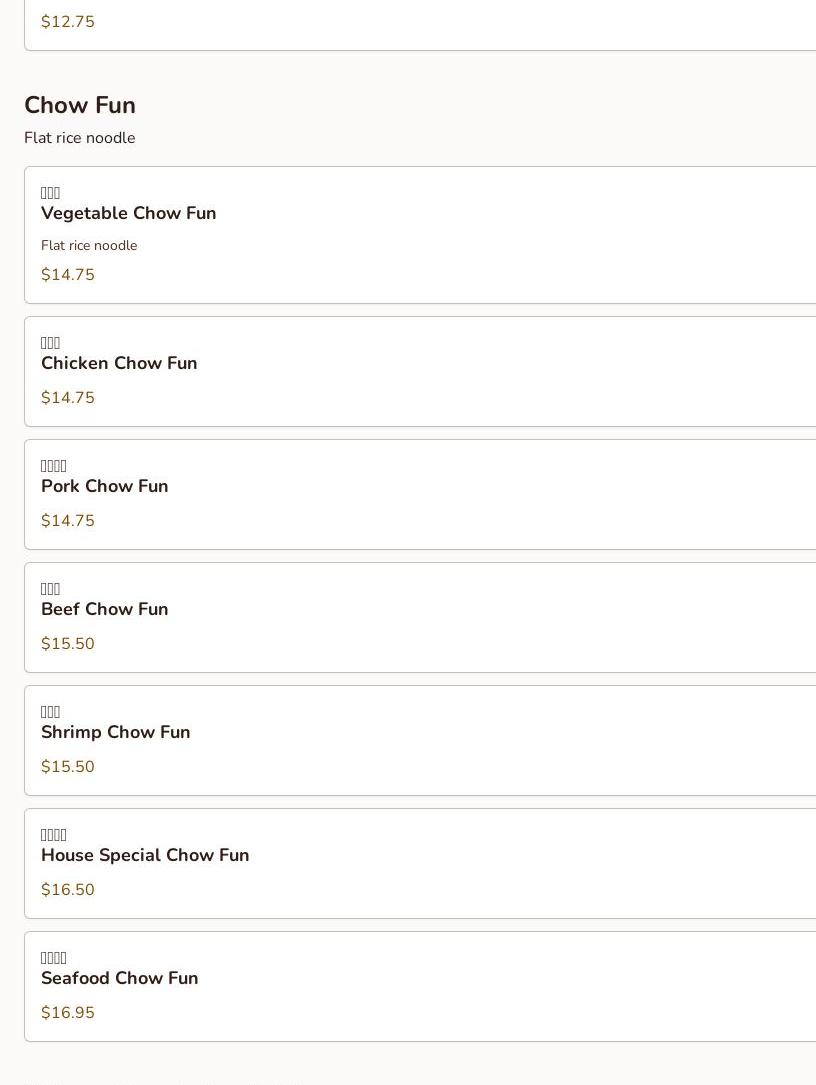Choose Pork Chow Fun from the menu
The height and width of the screenshot is (1085, 816).
point(104,486)
